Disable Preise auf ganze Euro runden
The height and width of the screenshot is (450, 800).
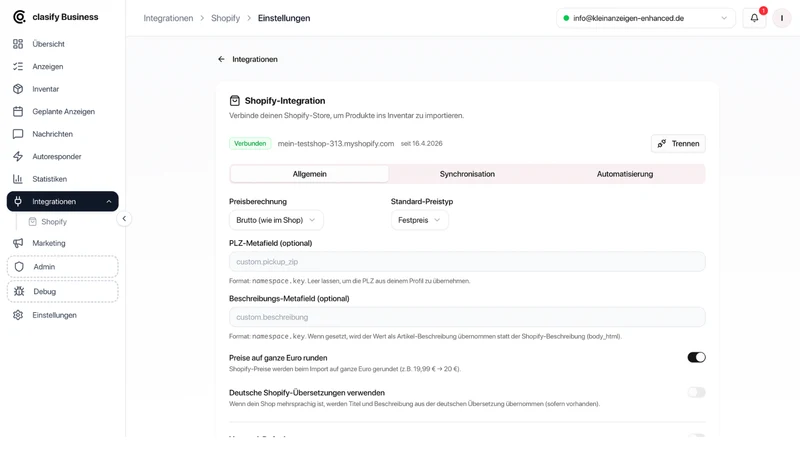pos(696,357)
